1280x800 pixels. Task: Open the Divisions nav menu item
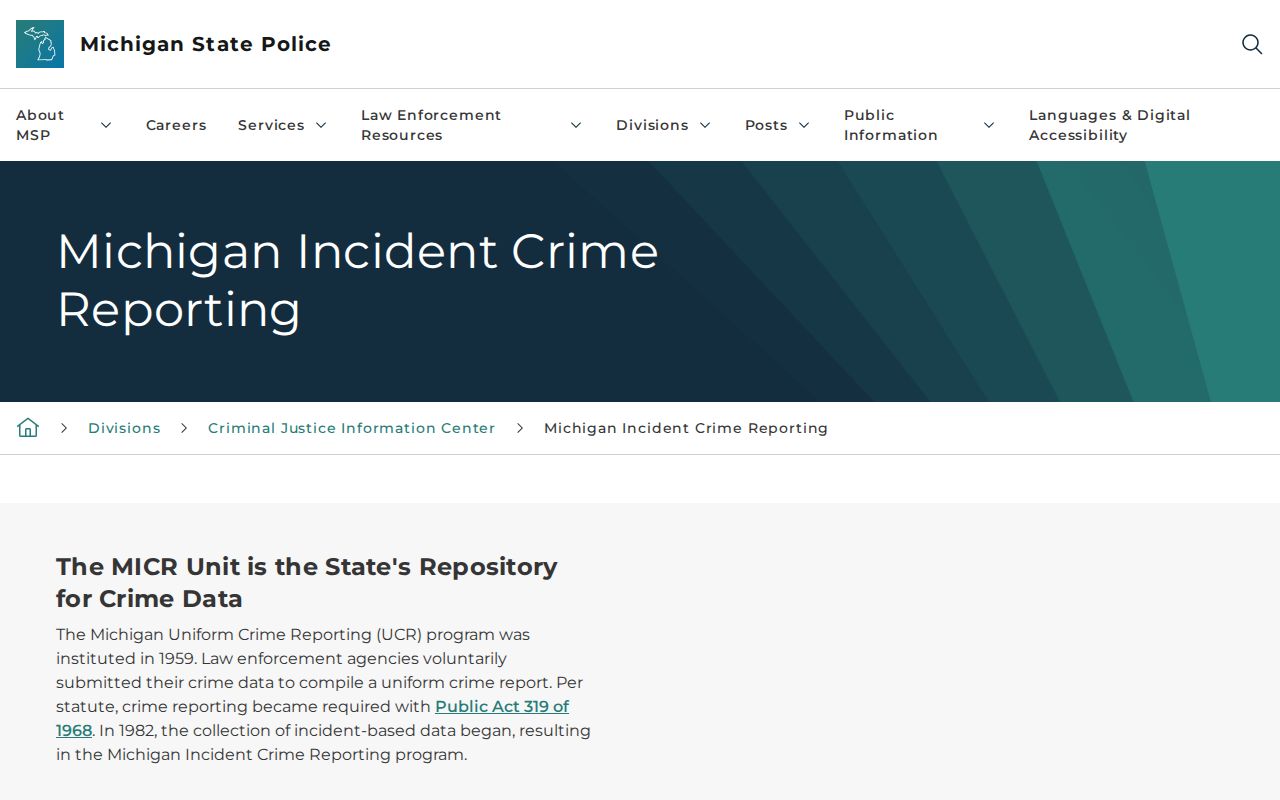[x=652, y=125]
